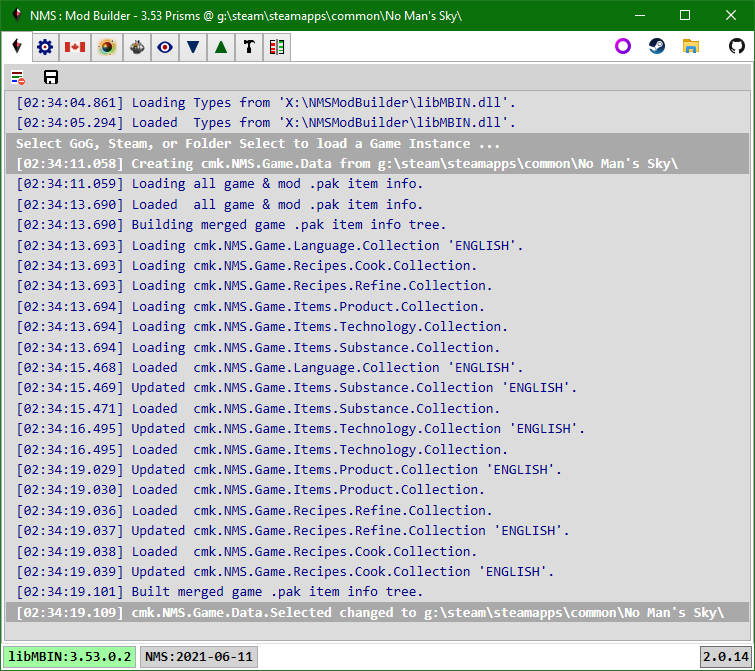
Task: Click the 2.0.14 version label
Action: [x=726, y=657]
